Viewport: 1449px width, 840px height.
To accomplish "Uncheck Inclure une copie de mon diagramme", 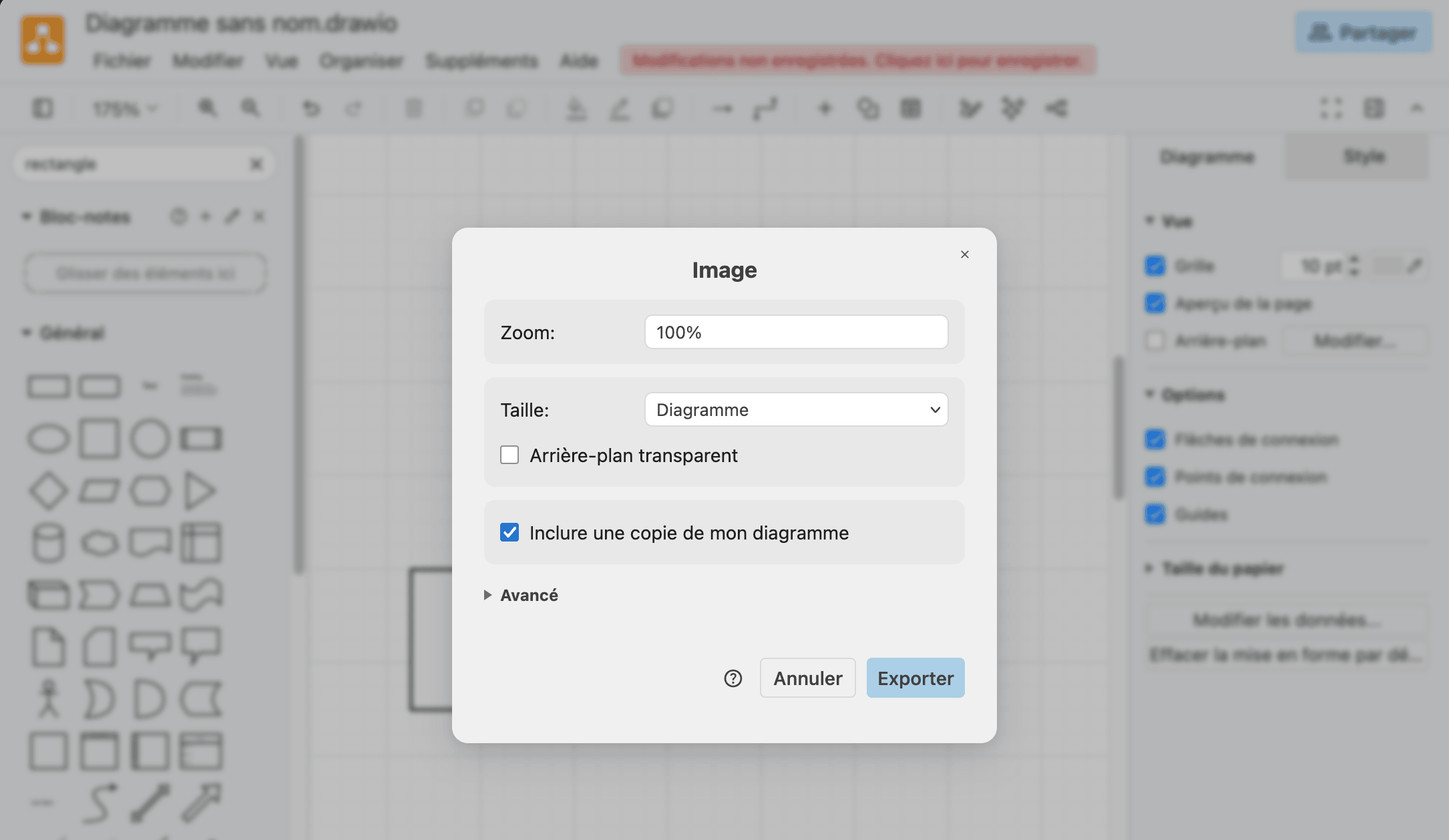I will 509,532.
